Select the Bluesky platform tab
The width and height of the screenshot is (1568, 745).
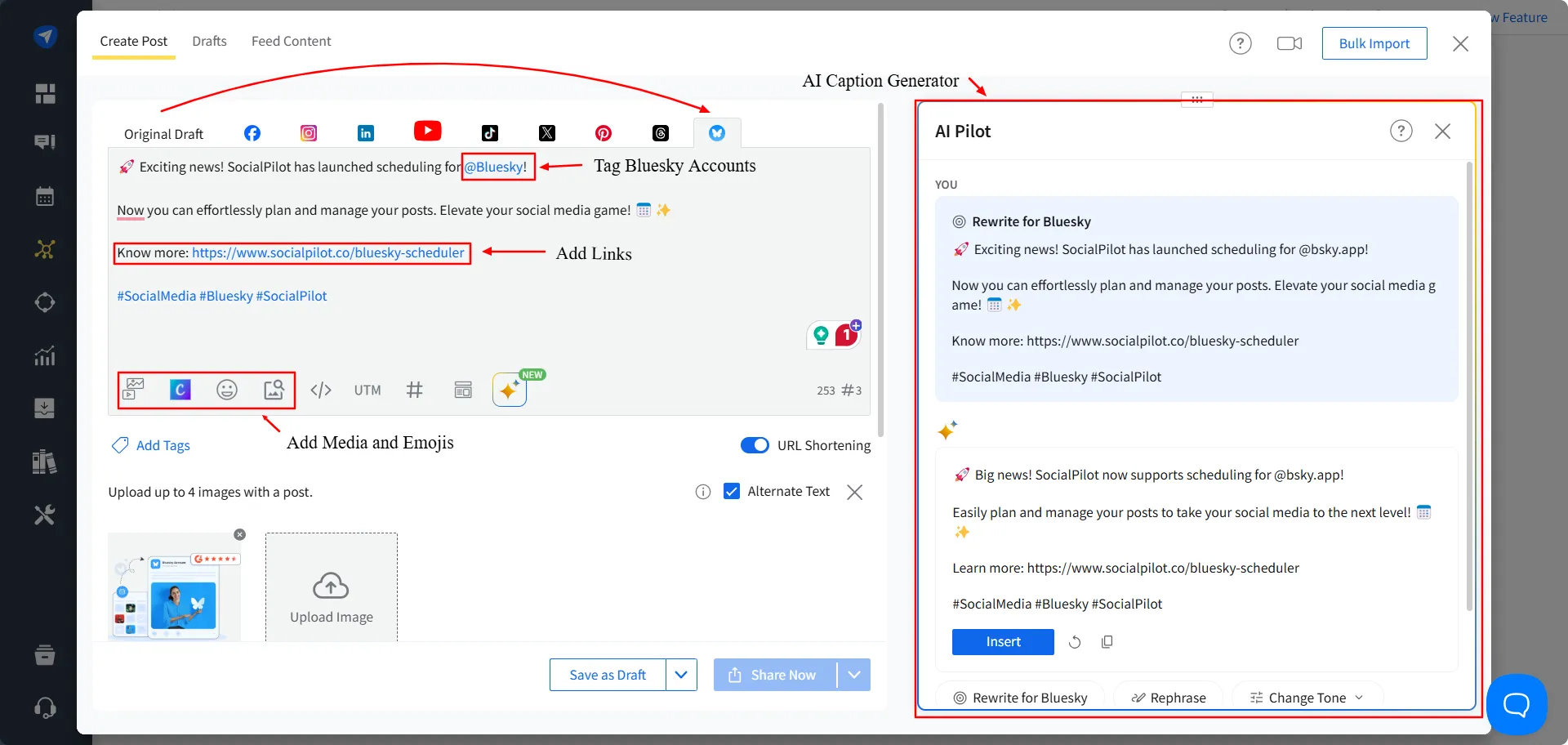click(x=717, y=132)
